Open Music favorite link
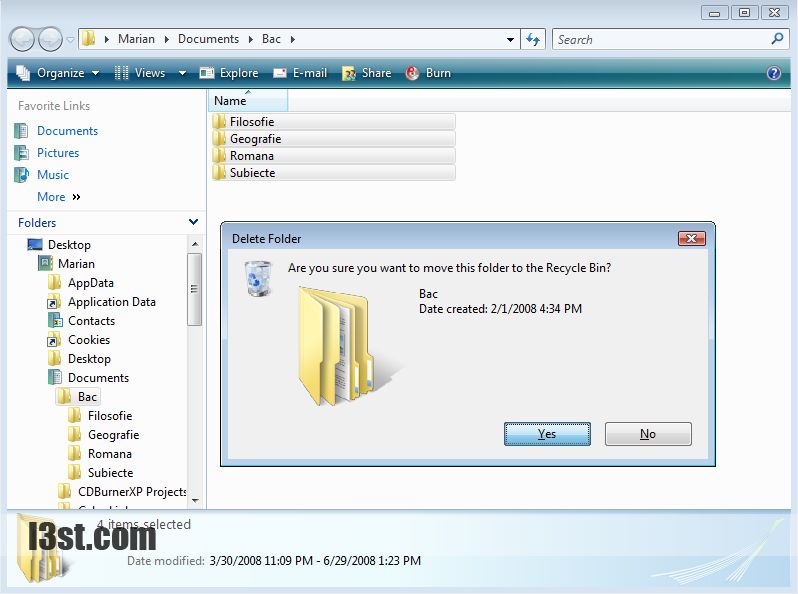Viewport: 798px width, 594px height. [53, 175]
